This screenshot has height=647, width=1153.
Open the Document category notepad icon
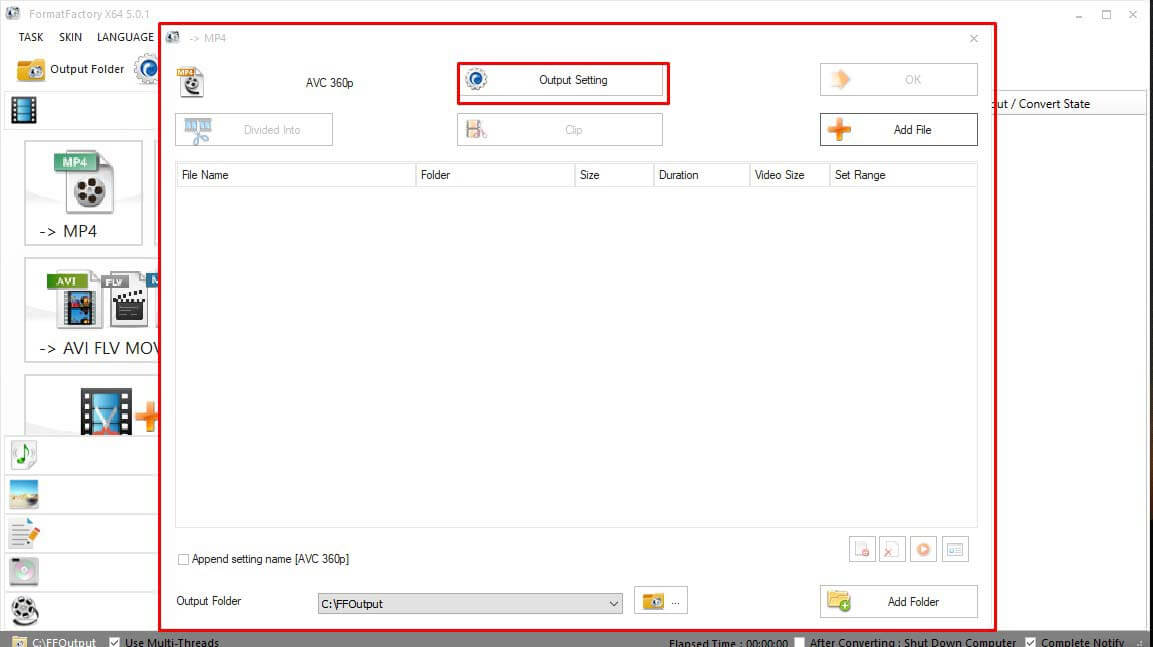click(24, 533)
